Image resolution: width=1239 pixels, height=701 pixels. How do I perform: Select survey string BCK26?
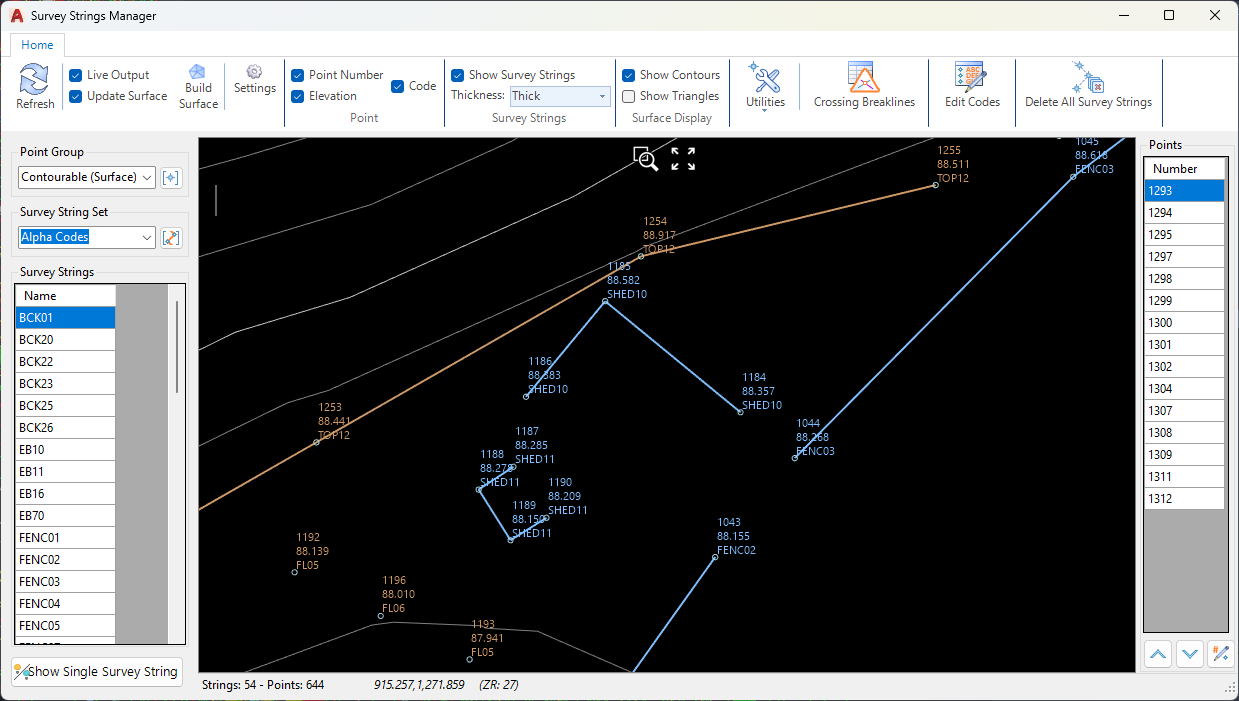(x=65, y=428)
